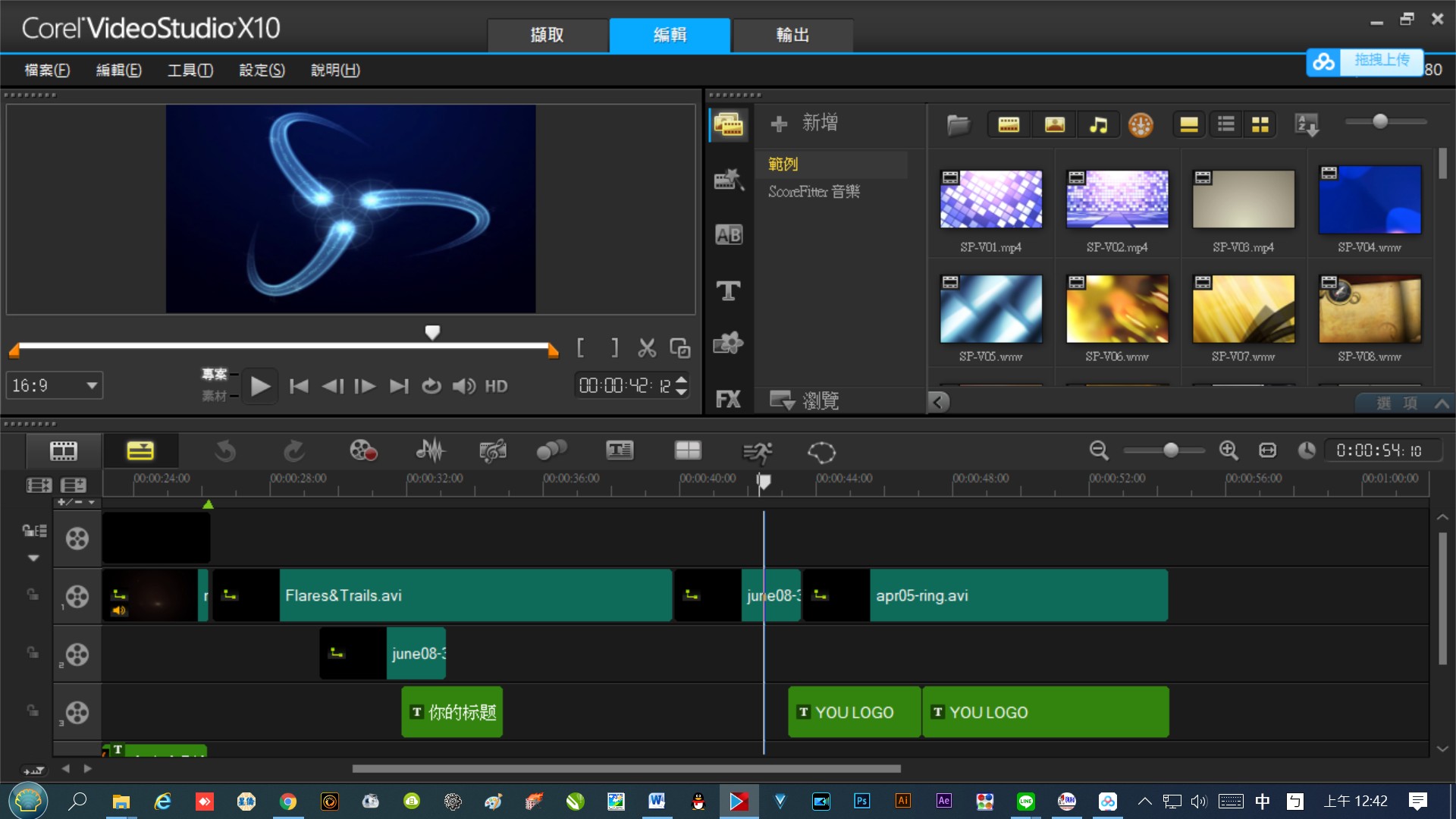The image size is (1456, 819).
Task: Switch to Timeline View
Action: pos(140,451)
